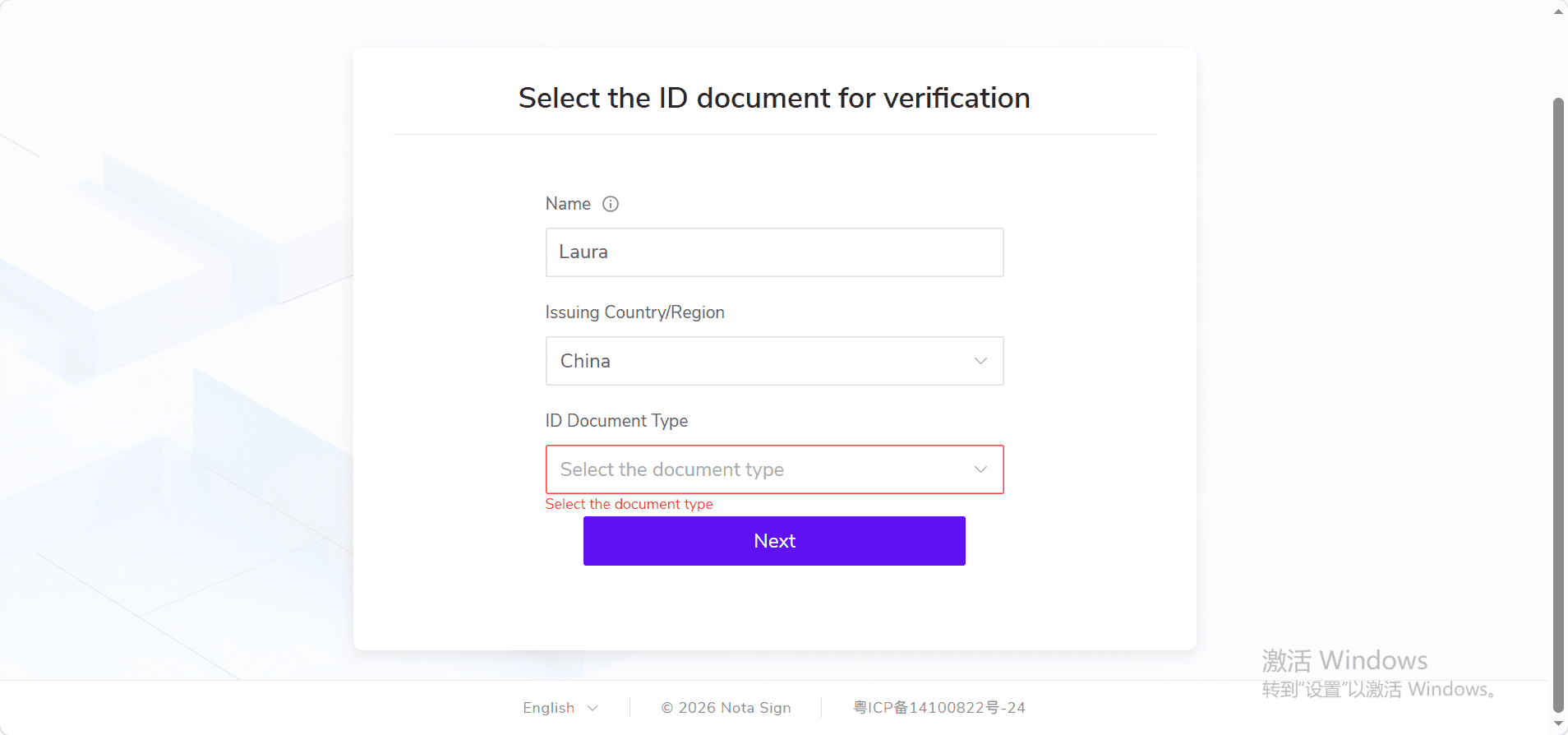Click the scrollbar down arrow at the bottom right
This screenshot has height=735, width=1568.
1558,724
